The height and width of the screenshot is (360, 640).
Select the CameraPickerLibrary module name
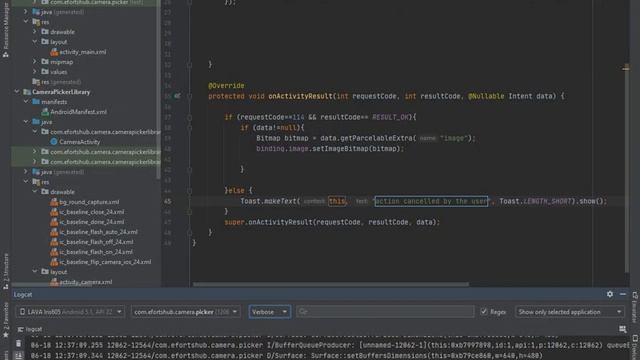tap(61, 92)
